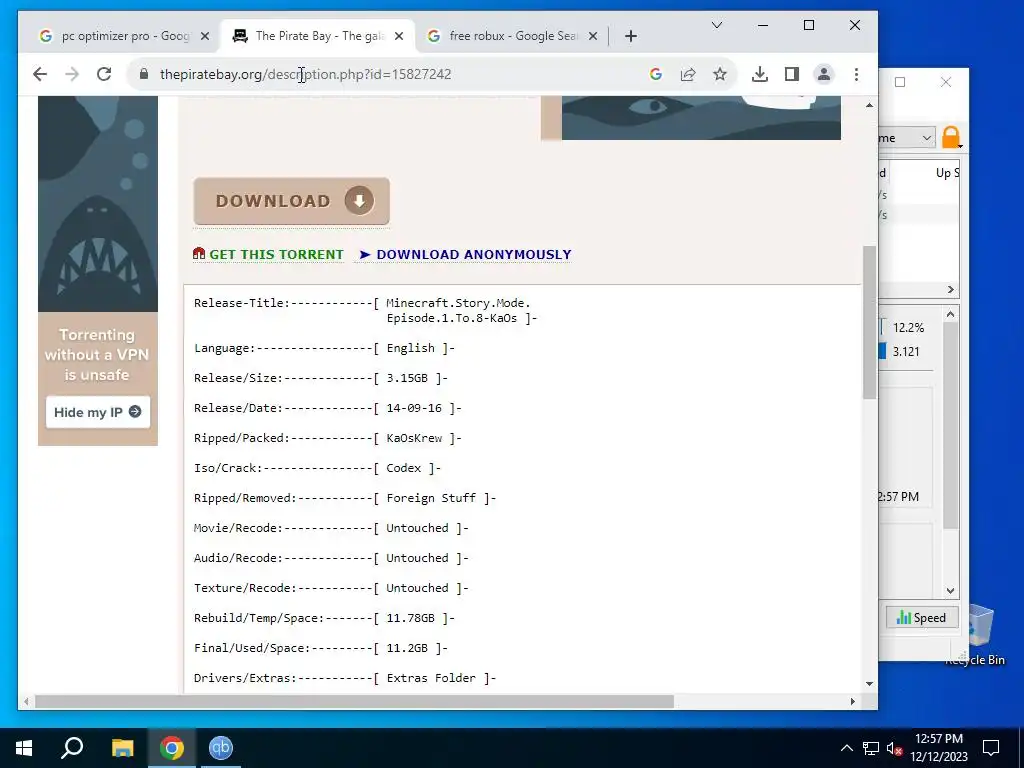Screen dimensions: 1024x768
Task: Click Hide my IP button in ad
Action: [x=97, y=412]
